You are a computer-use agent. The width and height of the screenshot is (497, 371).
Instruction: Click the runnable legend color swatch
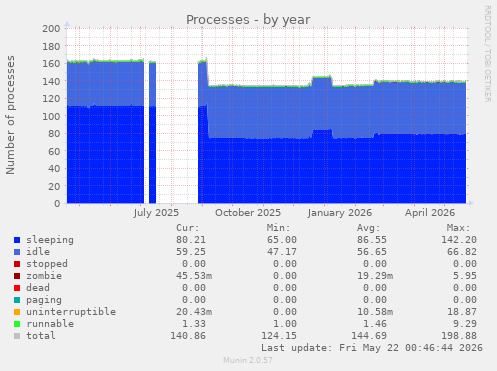pyautogui.click(x=17, y=324)
